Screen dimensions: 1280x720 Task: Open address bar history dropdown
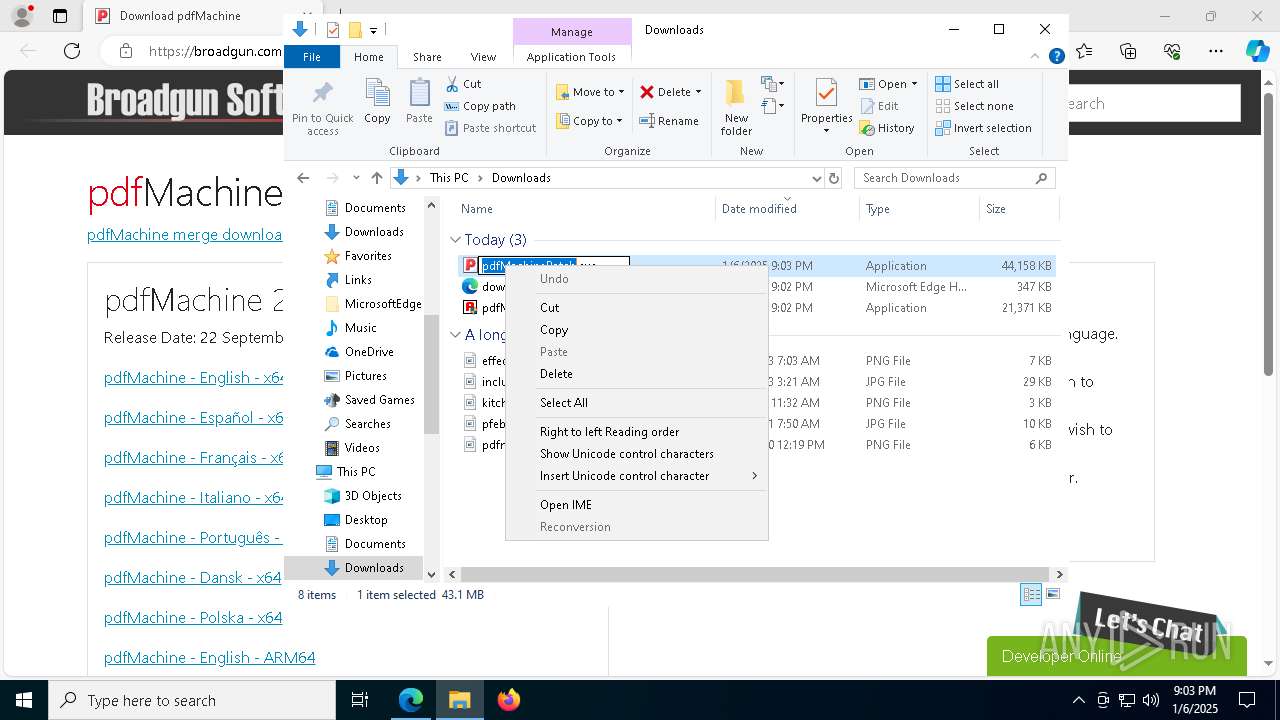point(816,178)
